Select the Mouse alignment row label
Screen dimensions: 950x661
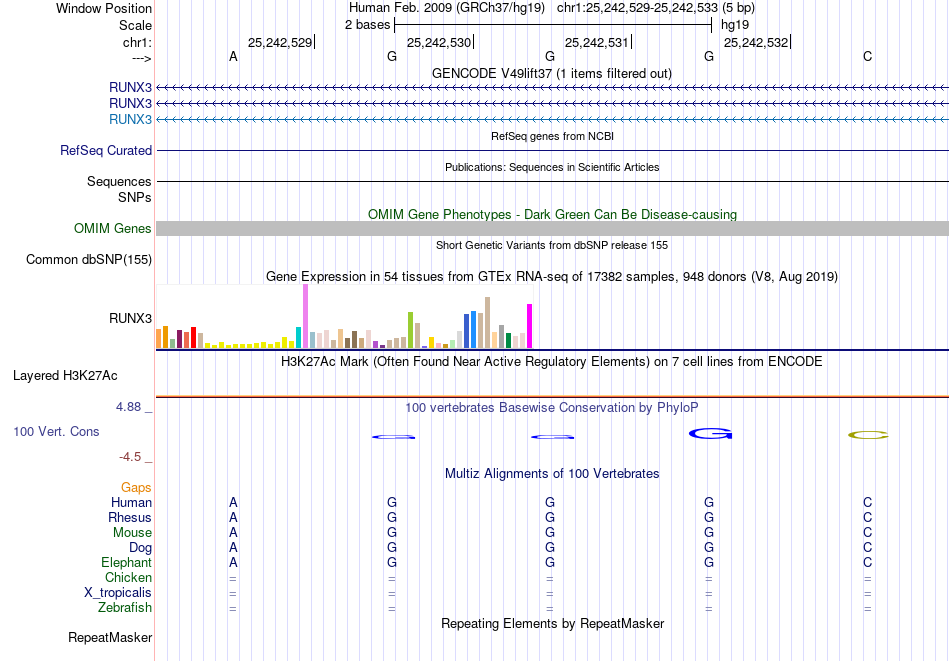[132, 533]
